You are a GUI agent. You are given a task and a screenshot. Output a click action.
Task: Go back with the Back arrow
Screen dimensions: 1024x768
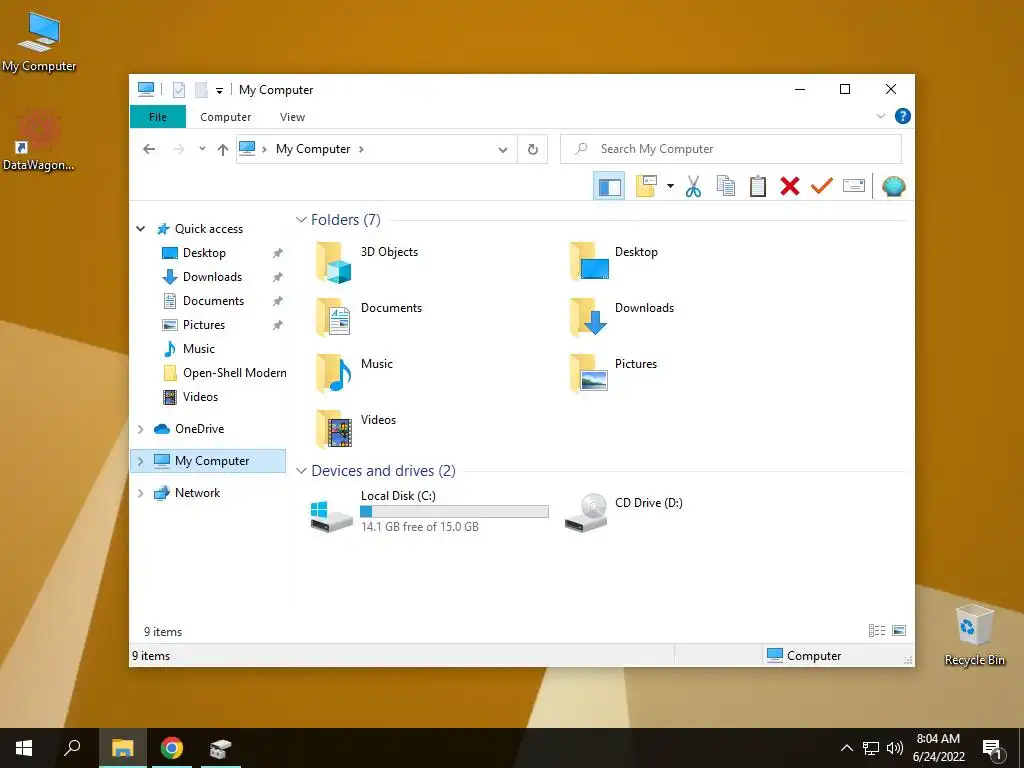[149, 149]
